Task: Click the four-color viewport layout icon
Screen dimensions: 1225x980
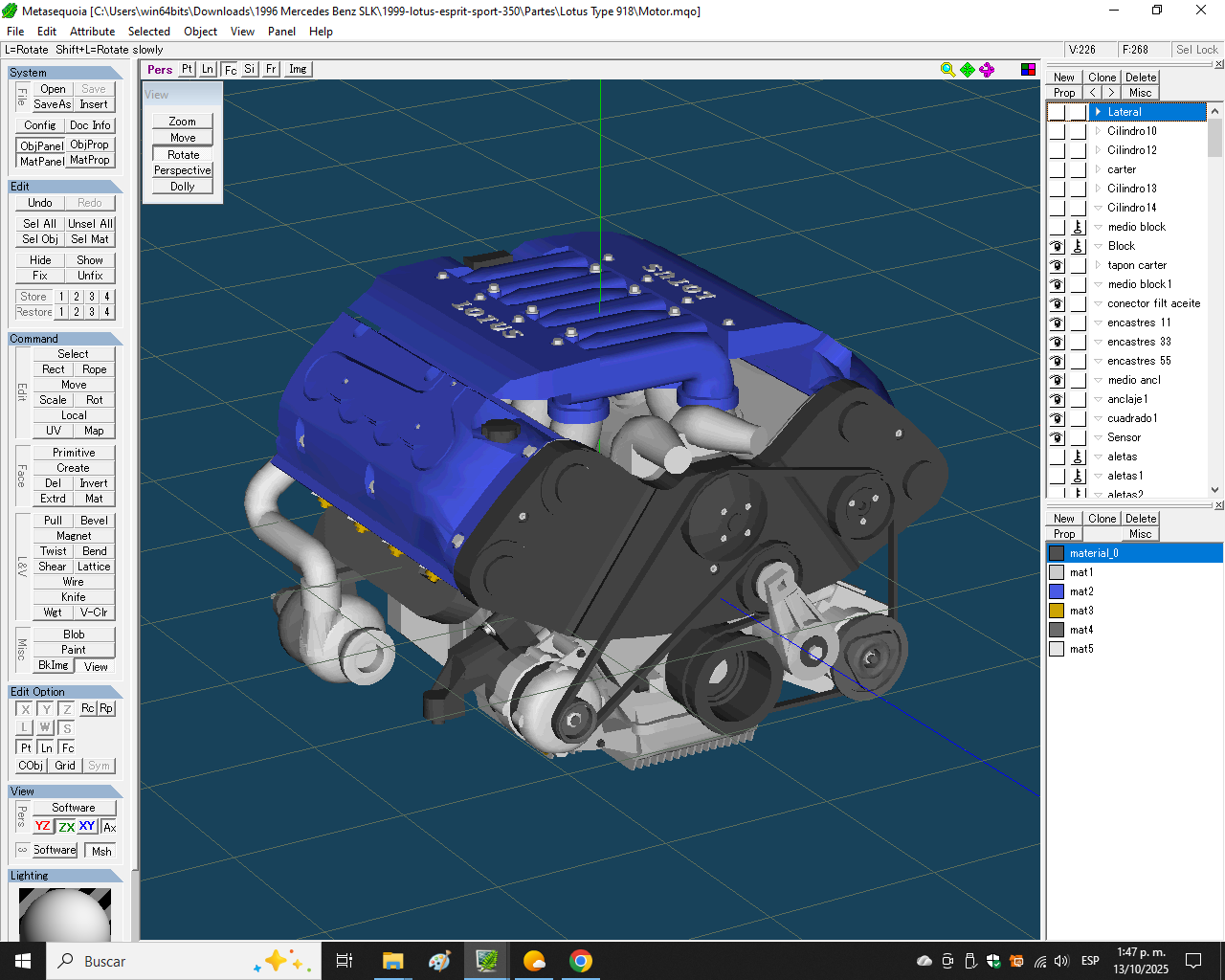Action: (x=1028, y=70)
